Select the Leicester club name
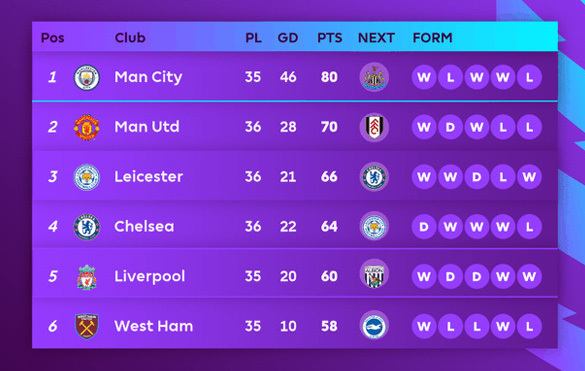 coord(148,177)
